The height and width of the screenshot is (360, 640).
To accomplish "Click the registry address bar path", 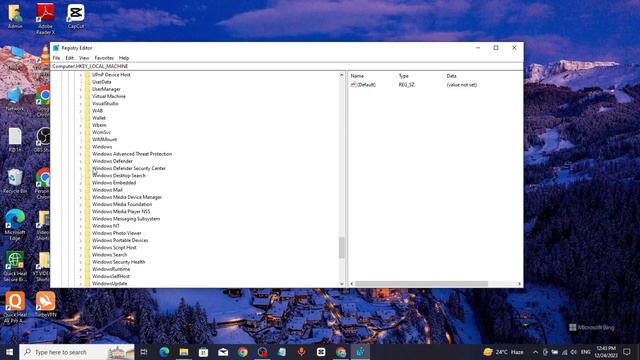I will click(287, 66).
